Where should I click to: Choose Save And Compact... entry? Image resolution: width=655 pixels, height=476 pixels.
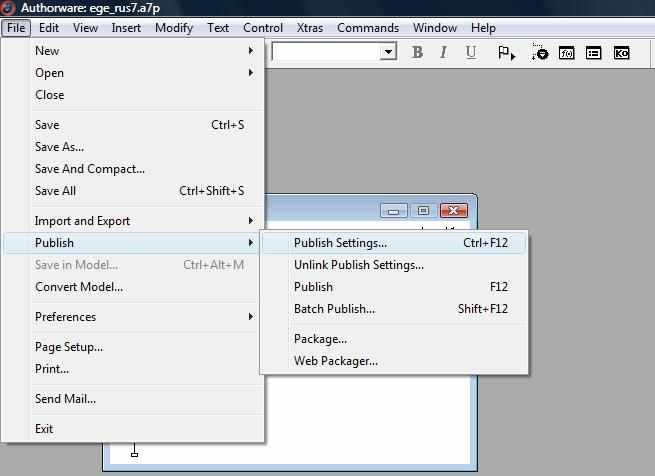coord(144,169)
